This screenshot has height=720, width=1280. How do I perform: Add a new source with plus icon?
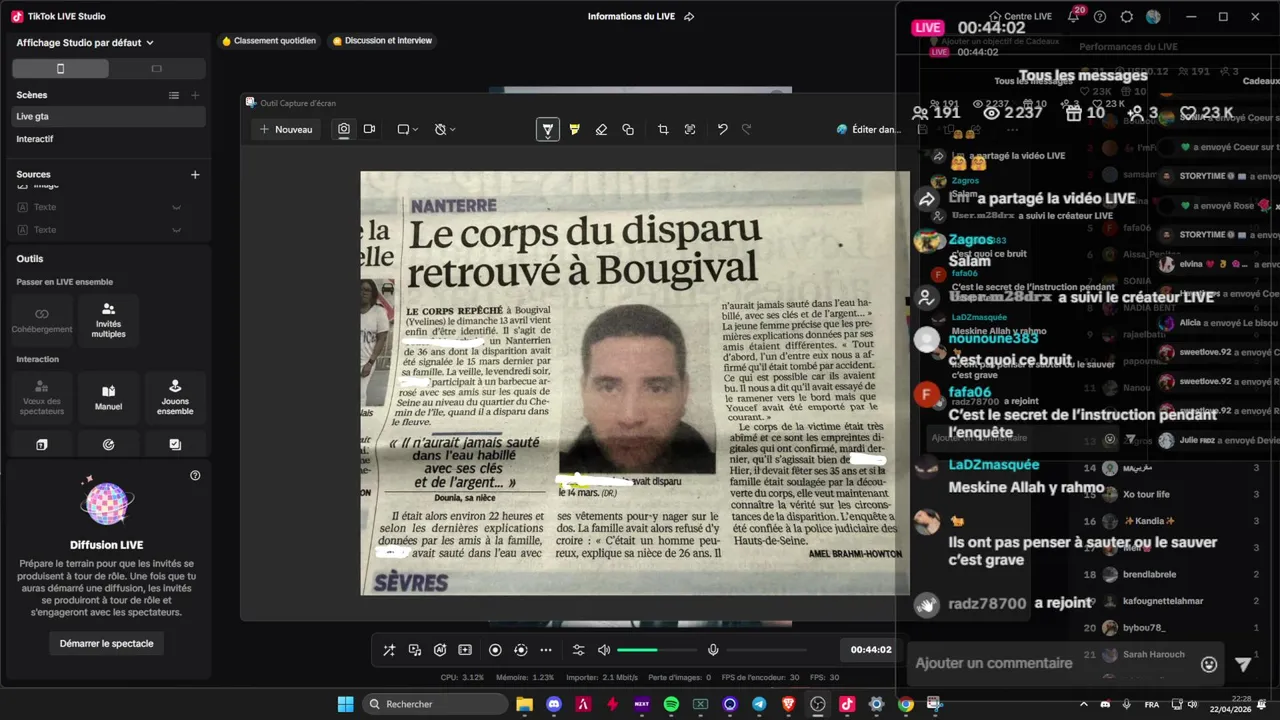[195, 174]
